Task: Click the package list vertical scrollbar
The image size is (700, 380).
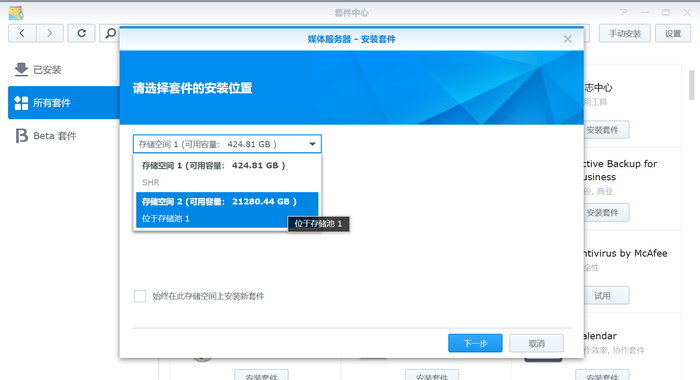Action: (x=692, y=85)
